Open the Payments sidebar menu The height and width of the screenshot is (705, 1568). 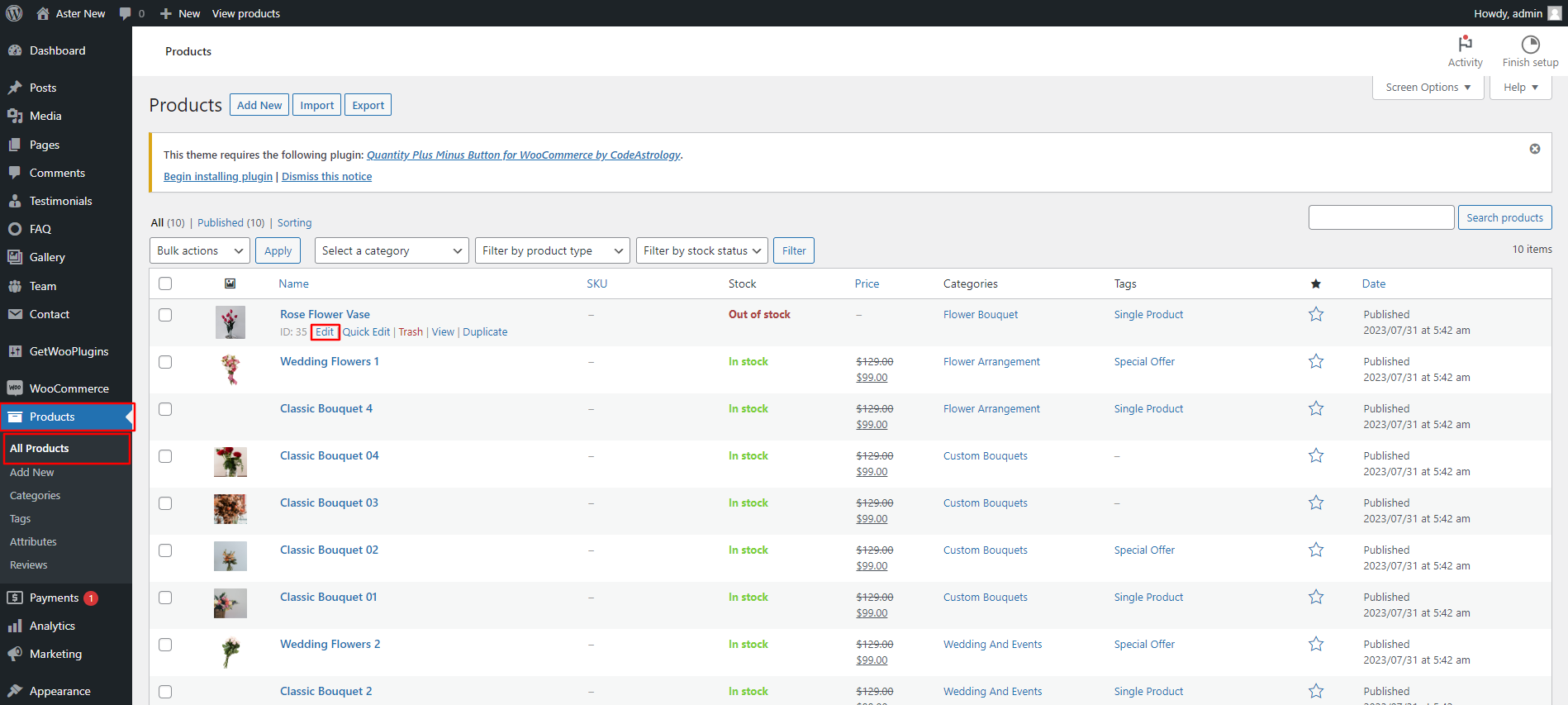pyautogui.click(x=66, y=598)
